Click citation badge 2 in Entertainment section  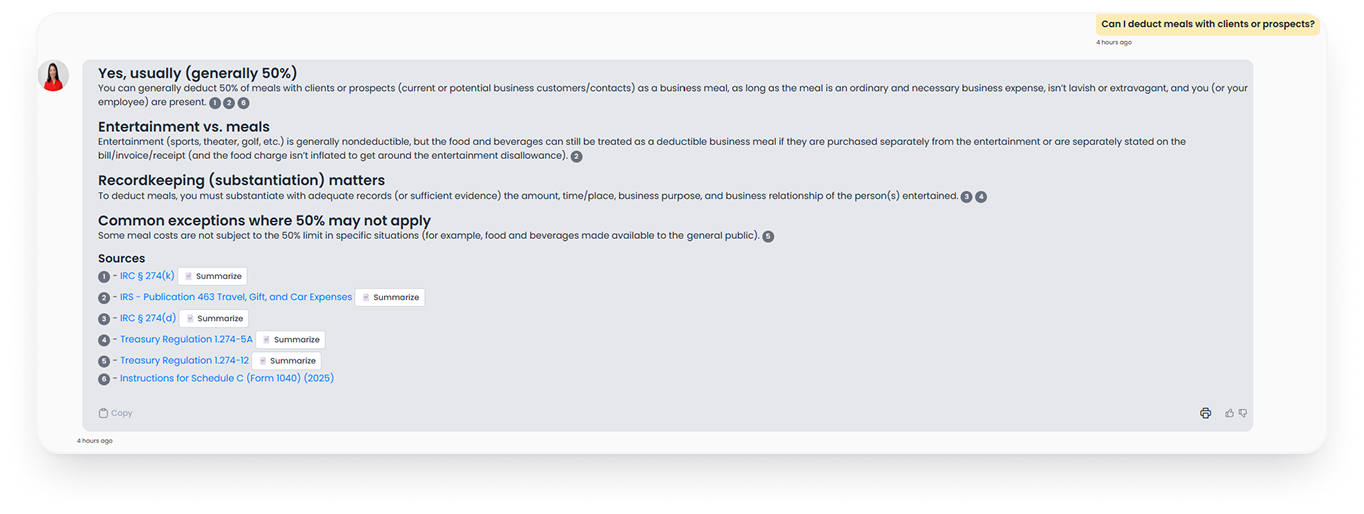(x=576, y=157)
